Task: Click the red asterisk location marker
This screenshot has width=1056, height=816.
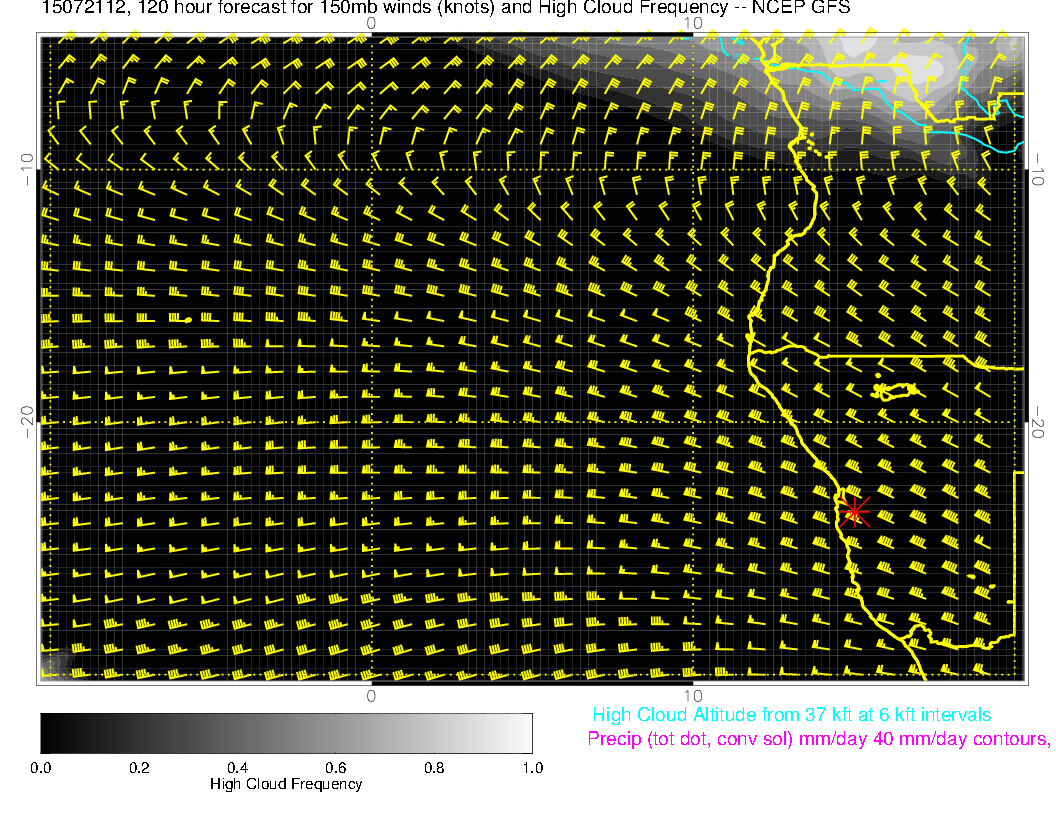Action: pos(855,512)
